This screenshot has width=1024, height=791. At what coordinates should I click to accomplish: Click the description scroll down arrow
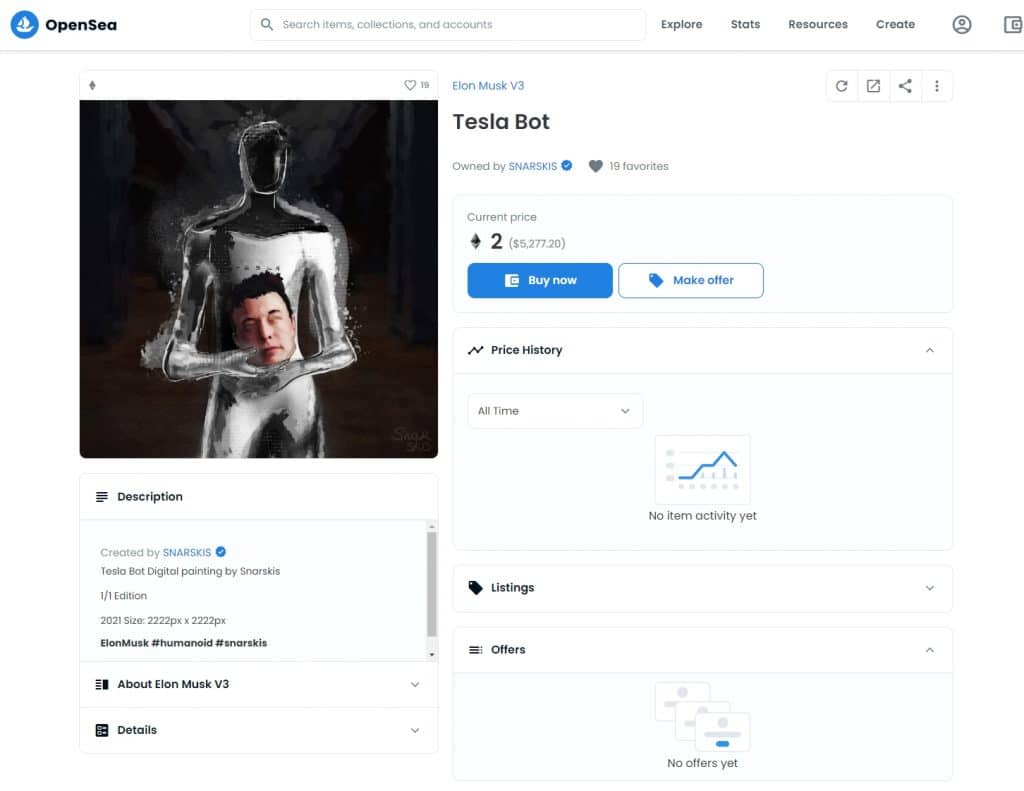(x=432, y=654)
